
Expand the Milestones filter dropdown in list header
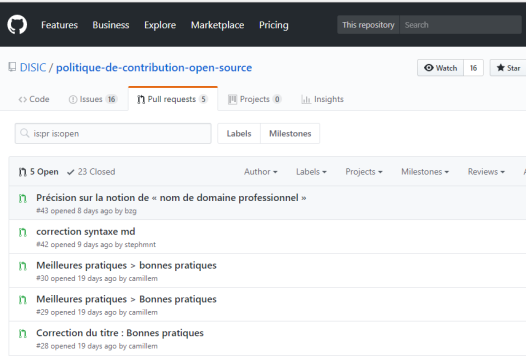[x=425, y=172]
